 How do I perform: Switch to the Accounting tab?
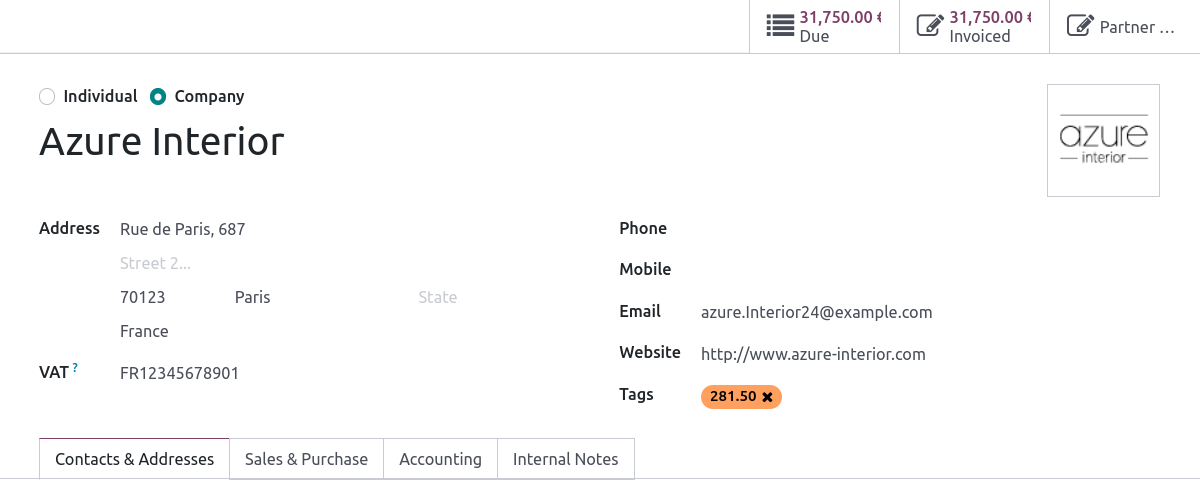pos(440,459)
